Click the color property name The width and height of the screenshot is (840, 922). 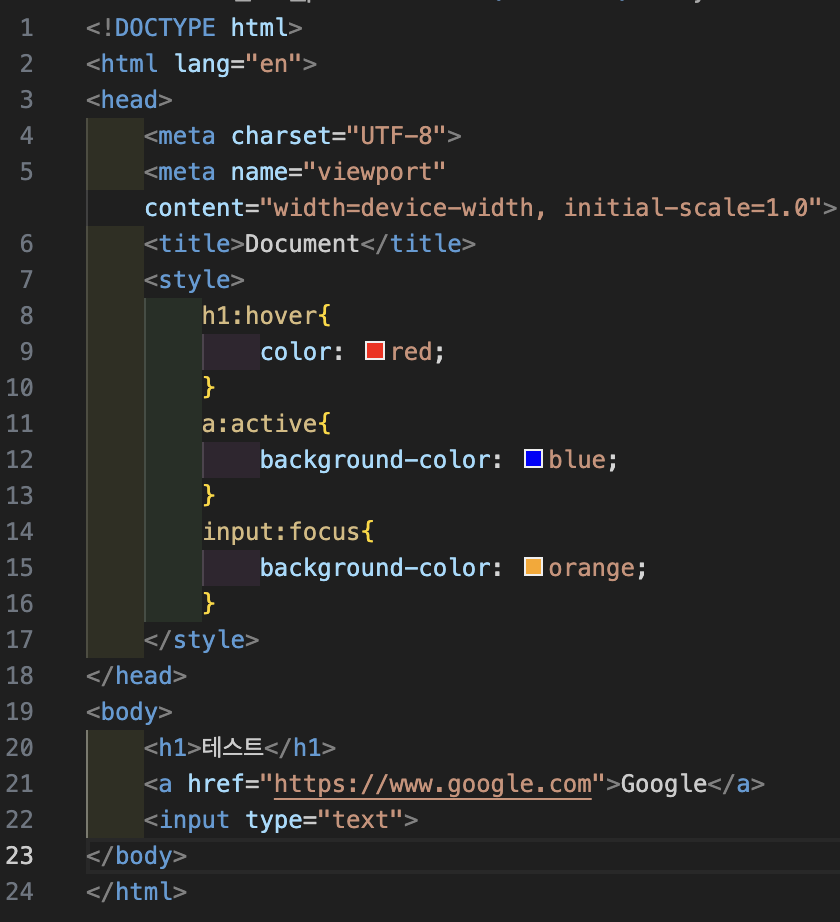click(294, 352)
